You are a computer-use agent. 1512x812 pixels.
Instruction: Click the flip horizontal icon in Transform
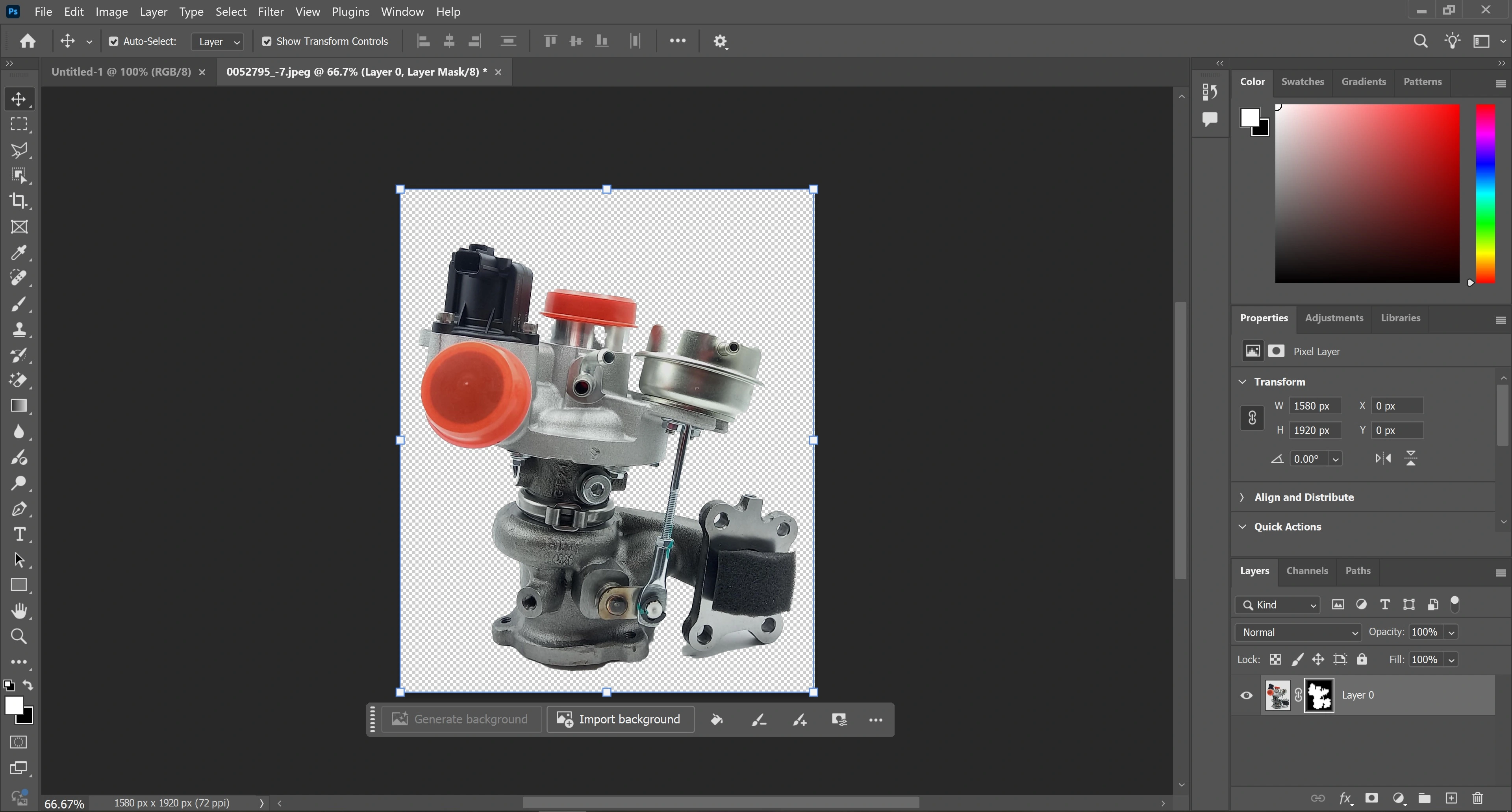(1383, 458)
